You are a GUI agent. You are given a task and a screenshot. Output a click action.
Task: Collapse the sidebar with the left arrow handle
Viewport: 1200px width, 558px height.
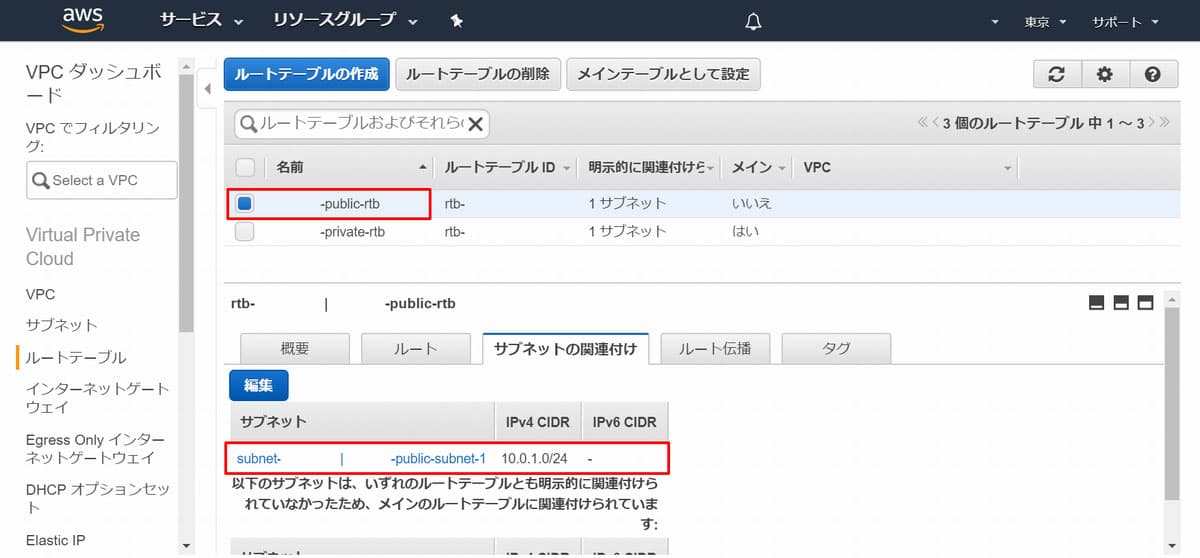click(x=207, y=89)
